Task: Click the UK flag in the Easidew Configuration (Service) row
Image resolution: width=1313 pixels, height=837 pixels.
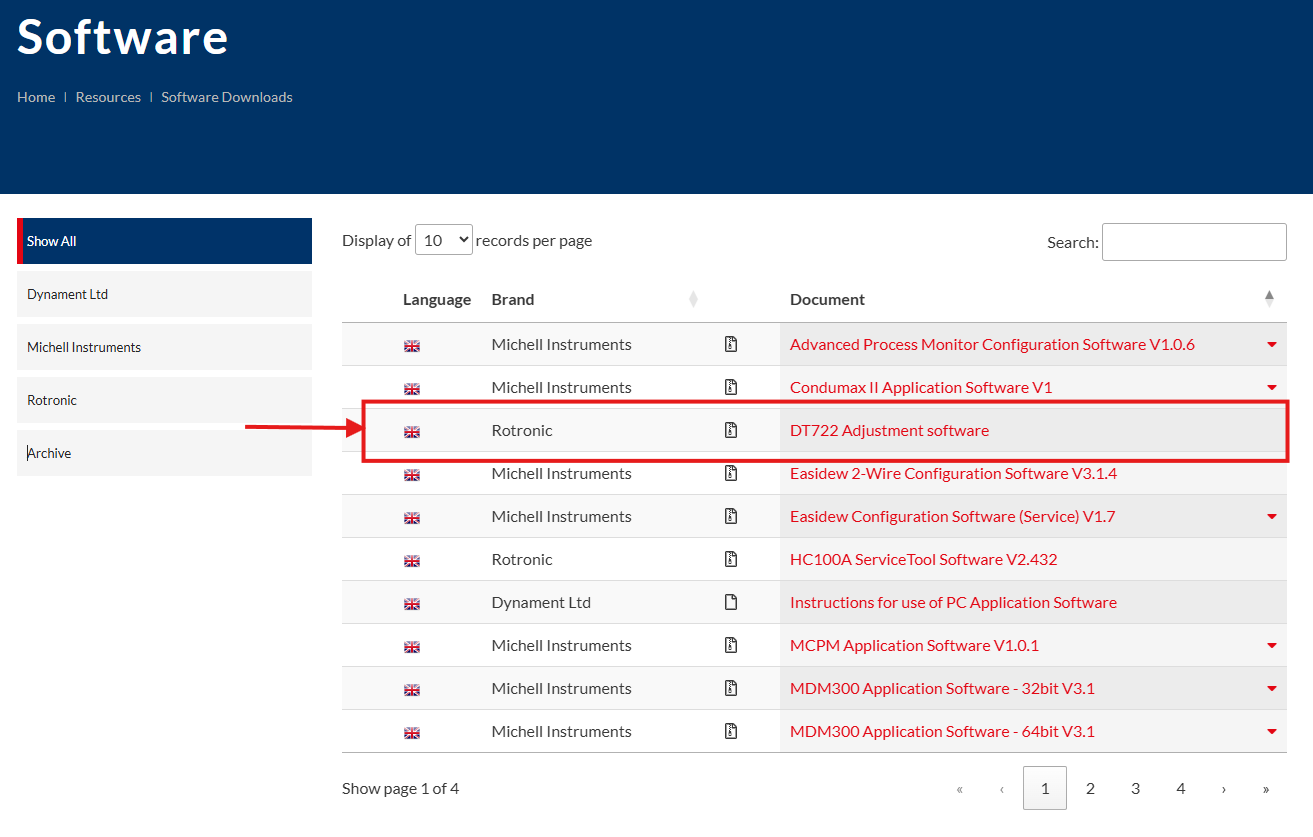Action: 412,518
